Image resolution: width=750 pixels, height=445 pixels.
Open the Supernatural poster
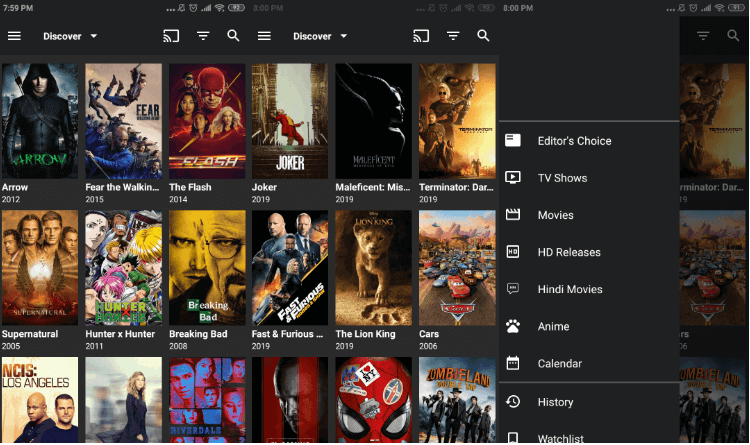[40, 268]
